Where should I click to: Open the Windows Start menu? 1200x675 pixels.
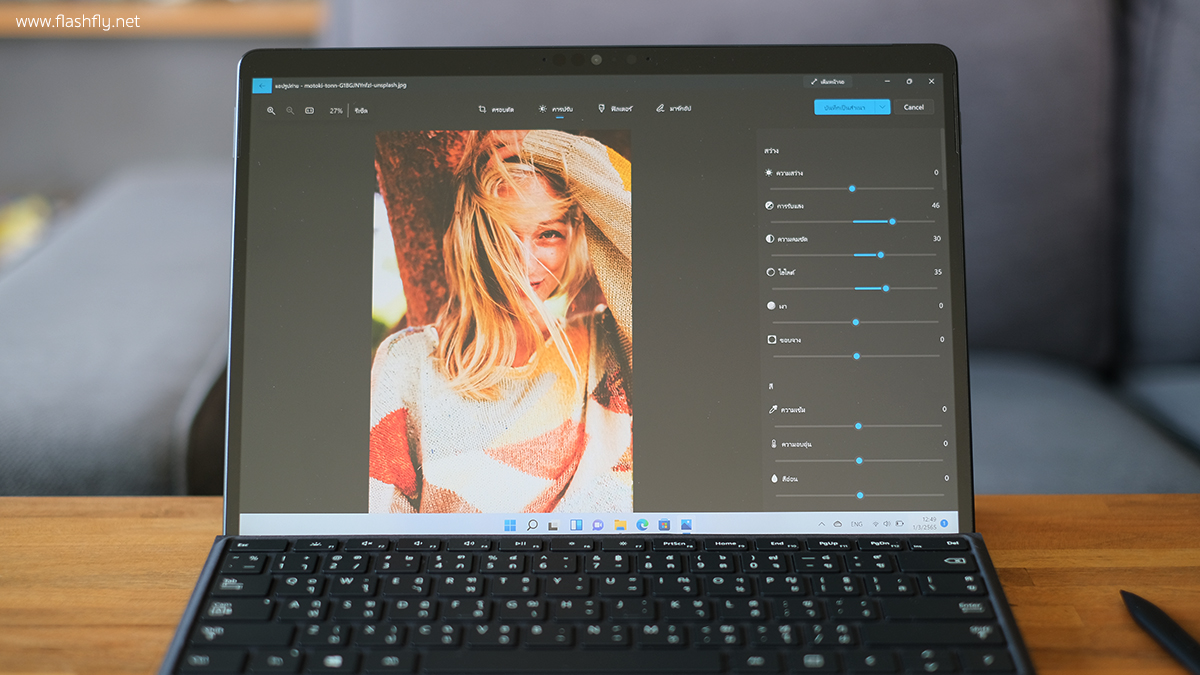pyautogui.click(x=510, y=525)
